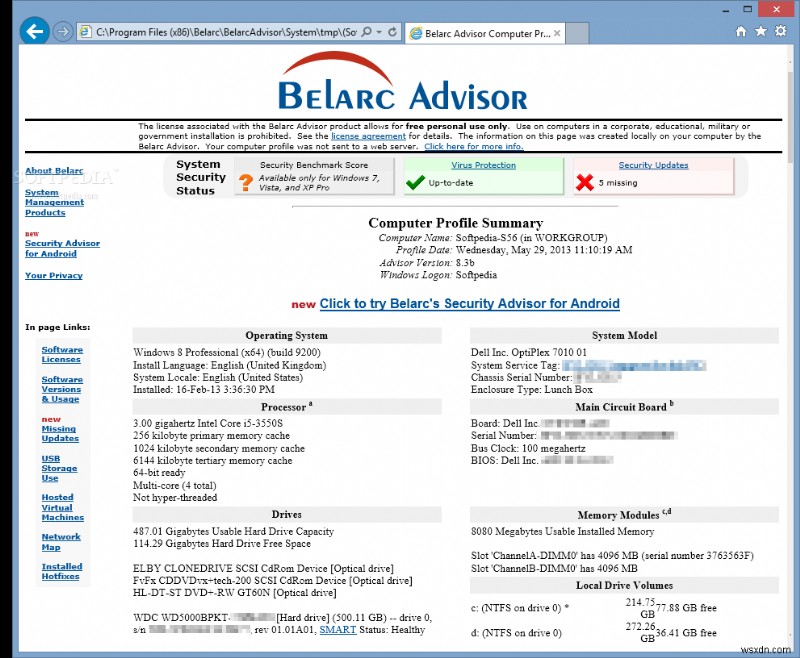The width and height of the screenshot is (800, 658).
Task: Click 'd: (NTFS on drive 0)' volume row
Action: 593,633
